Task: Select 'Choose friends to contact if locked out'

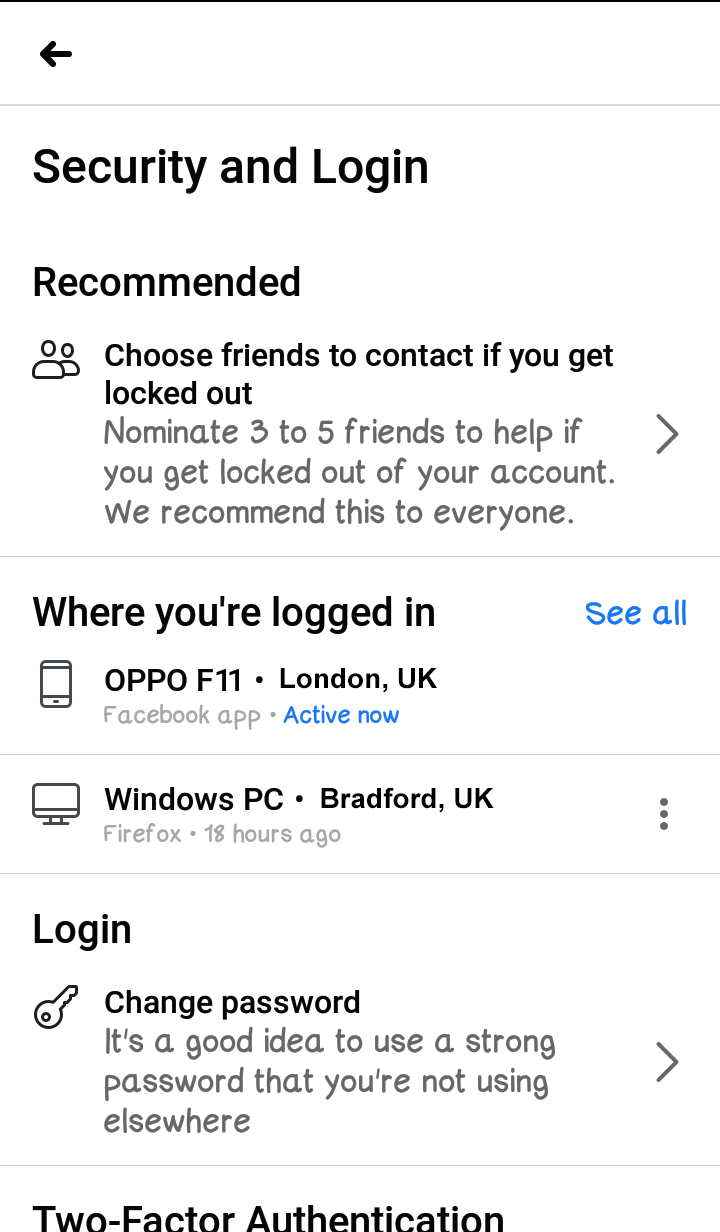Action: point(358,374)
